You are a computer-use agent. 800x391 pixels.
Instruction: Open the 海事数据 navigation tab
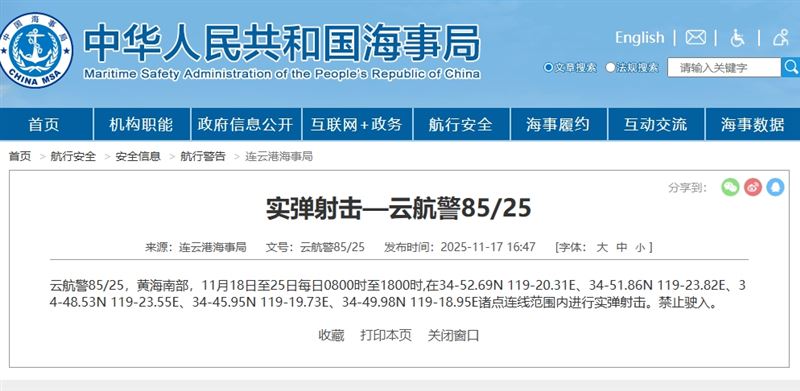point(753,124)
